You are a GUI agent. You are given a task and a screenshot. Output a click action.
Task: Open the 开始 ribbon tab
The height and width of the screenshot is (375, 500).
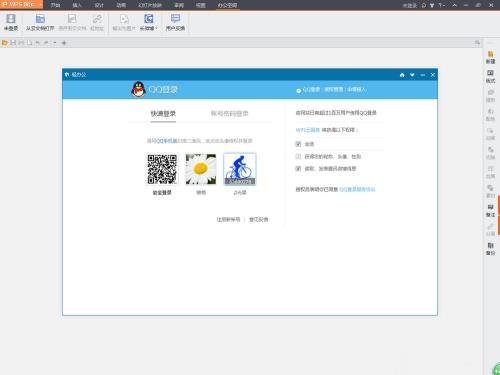[x=55, y=5]
